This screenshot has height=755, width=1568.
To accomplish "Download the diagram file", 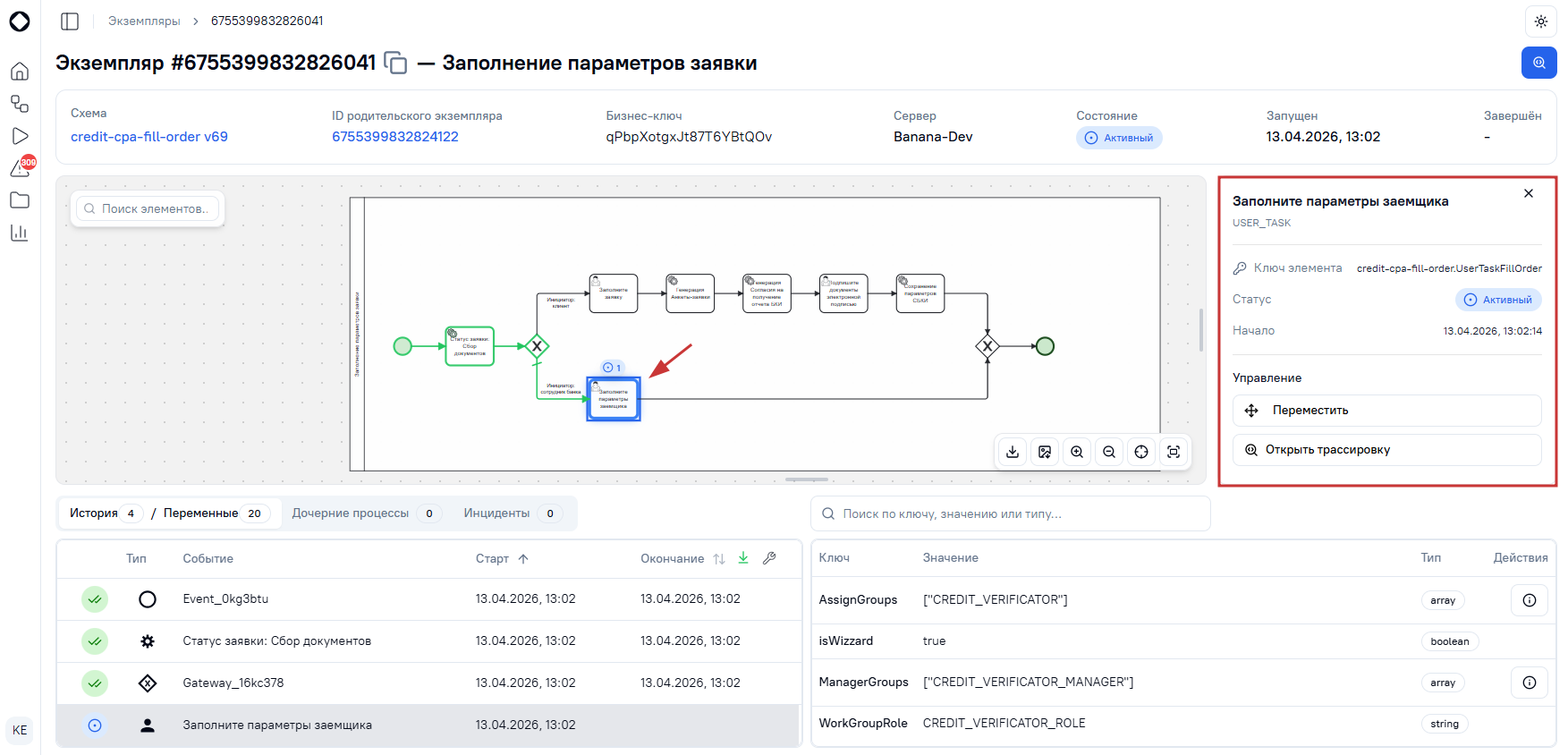I will tap(1013, 452).
